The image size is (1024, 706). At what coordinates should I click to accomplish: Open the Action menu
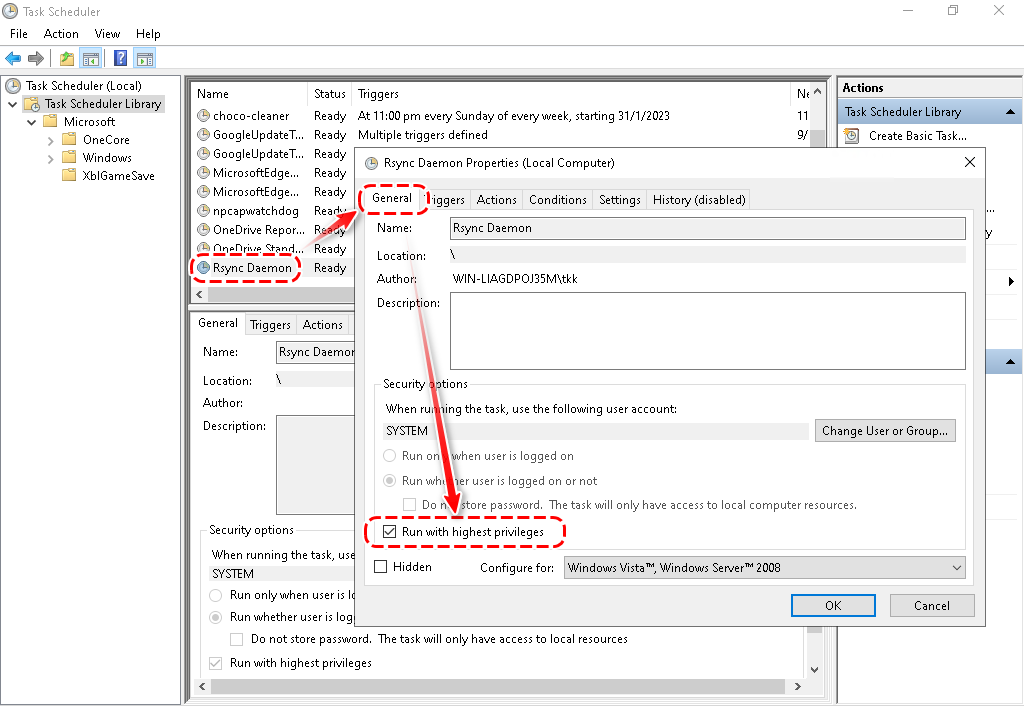[x=61, y=34]
